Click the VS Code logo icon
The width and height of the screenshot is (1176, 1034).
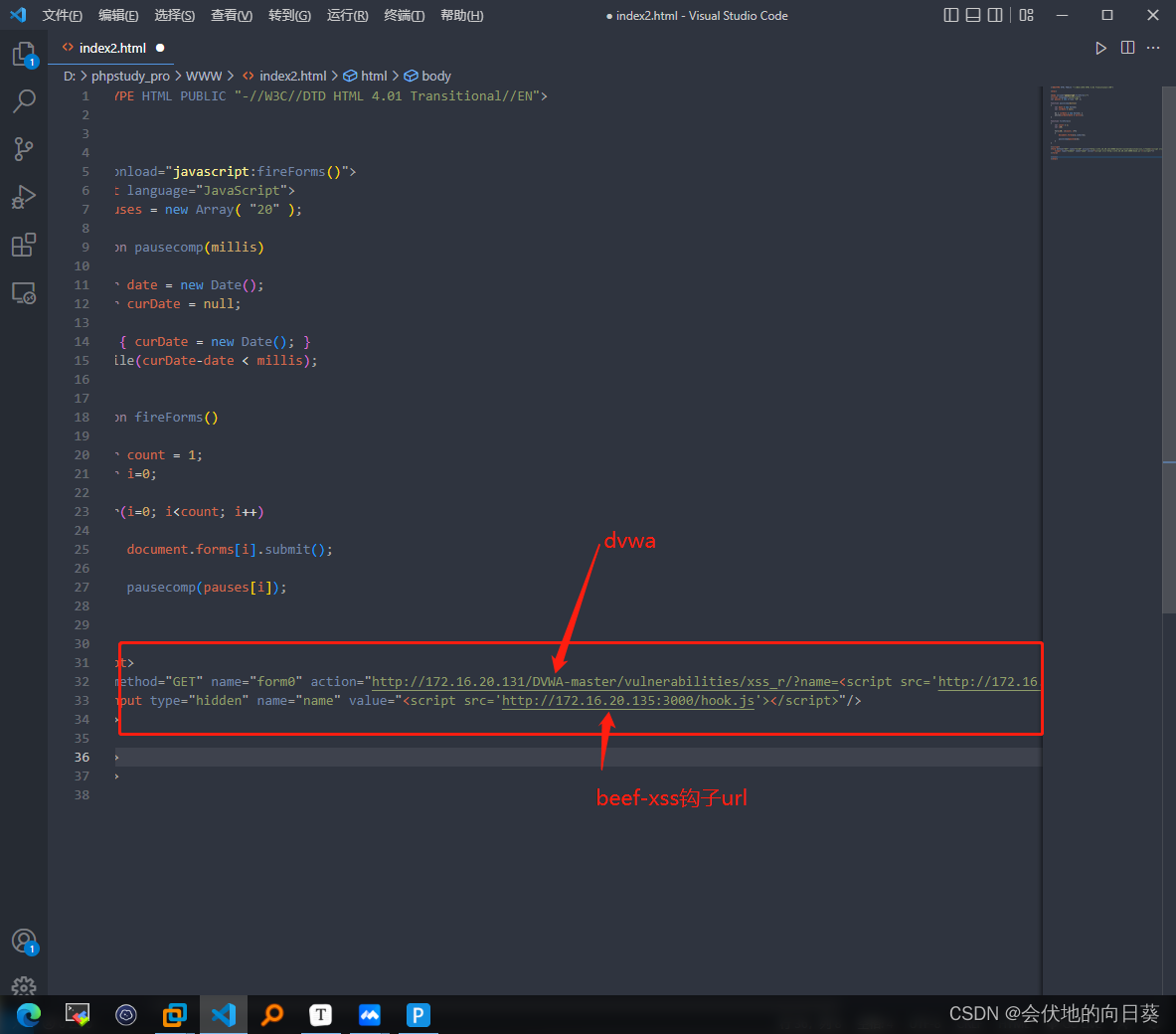(18, 15)
